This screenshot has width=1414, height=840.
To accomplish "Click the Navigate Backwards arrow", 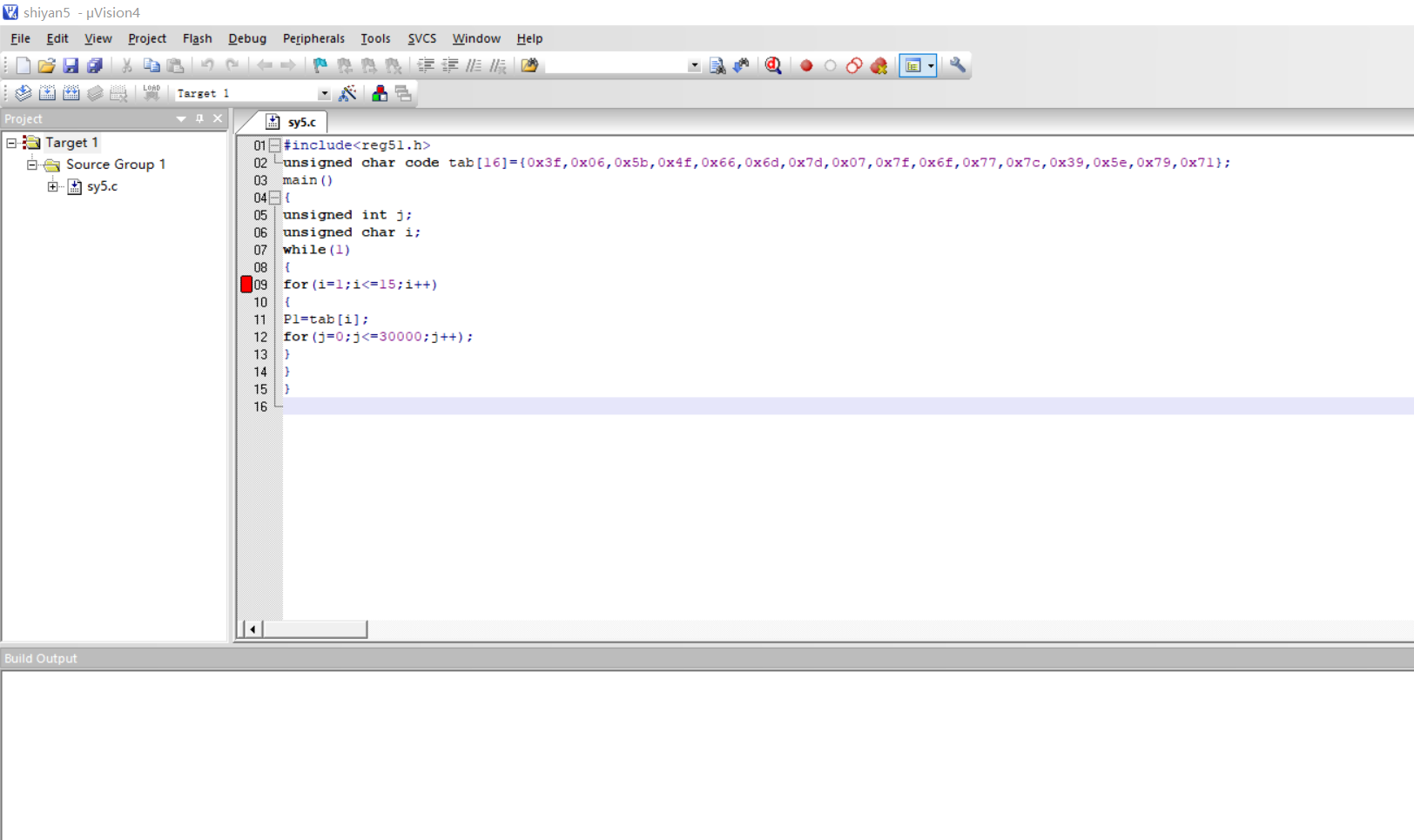I will (264, 65).
